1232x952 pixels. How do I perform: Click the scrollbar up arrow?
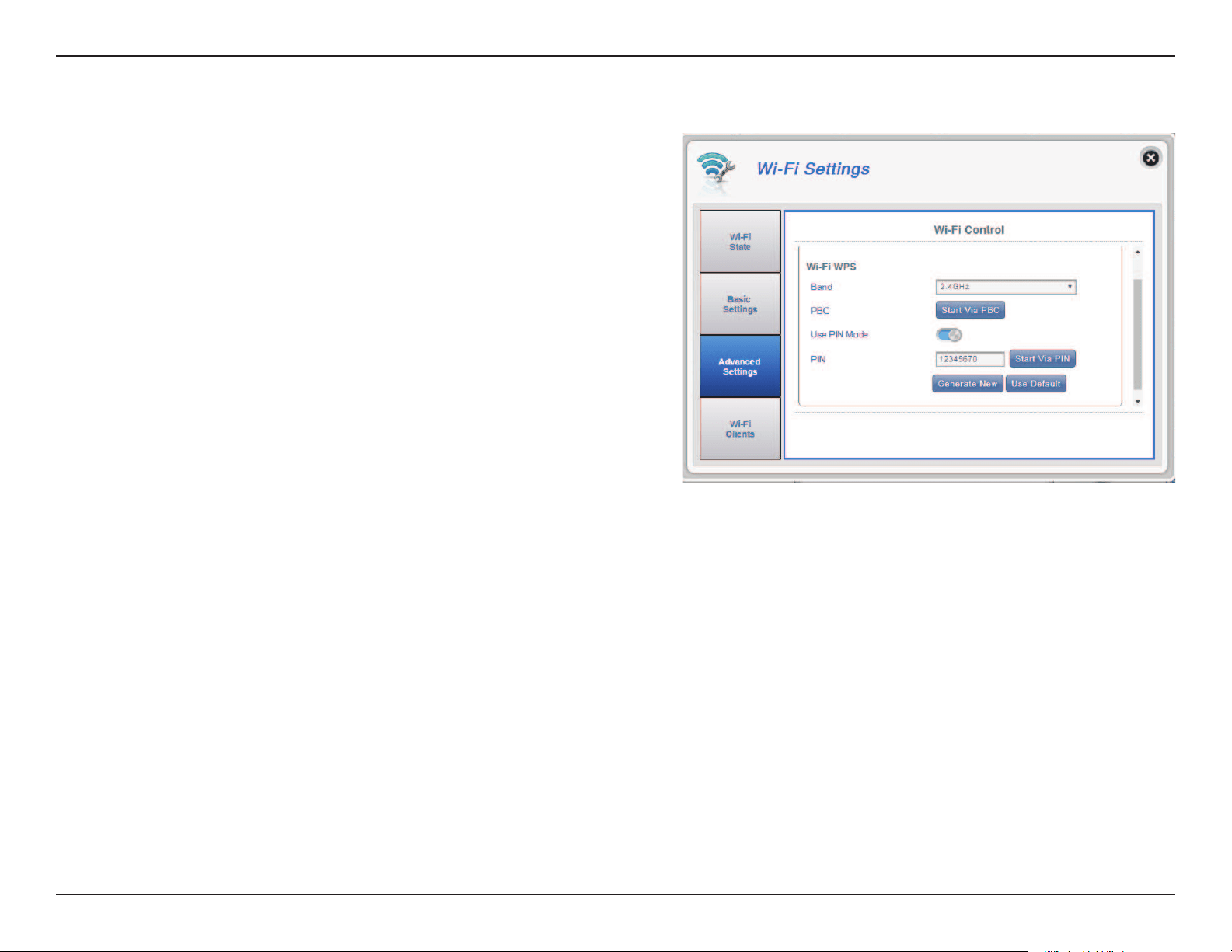click(1138, 253)
